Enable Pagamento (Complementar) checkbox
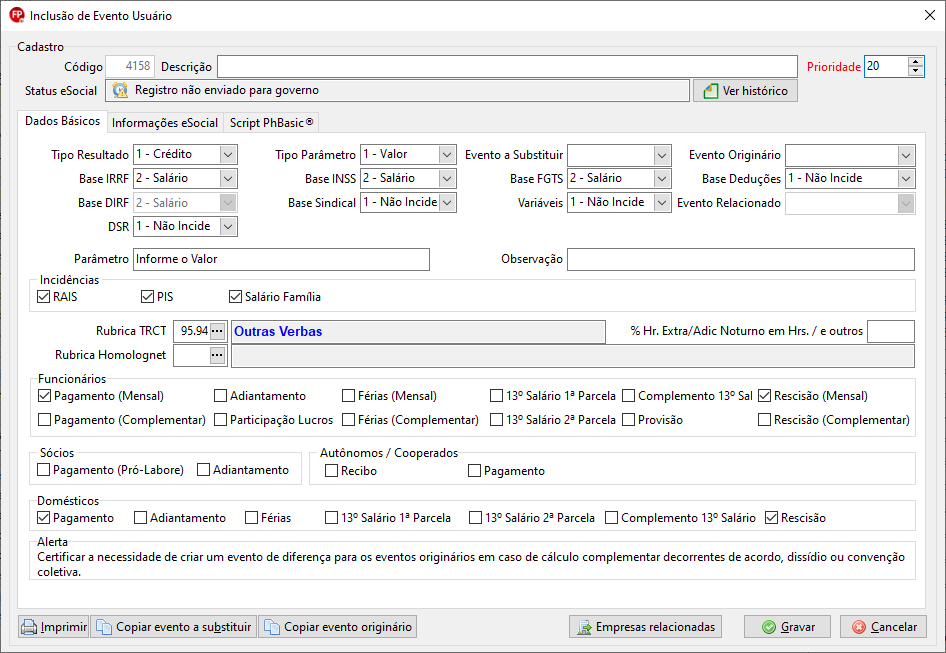Viewport: 946px width, 653px height. point(44,419)
